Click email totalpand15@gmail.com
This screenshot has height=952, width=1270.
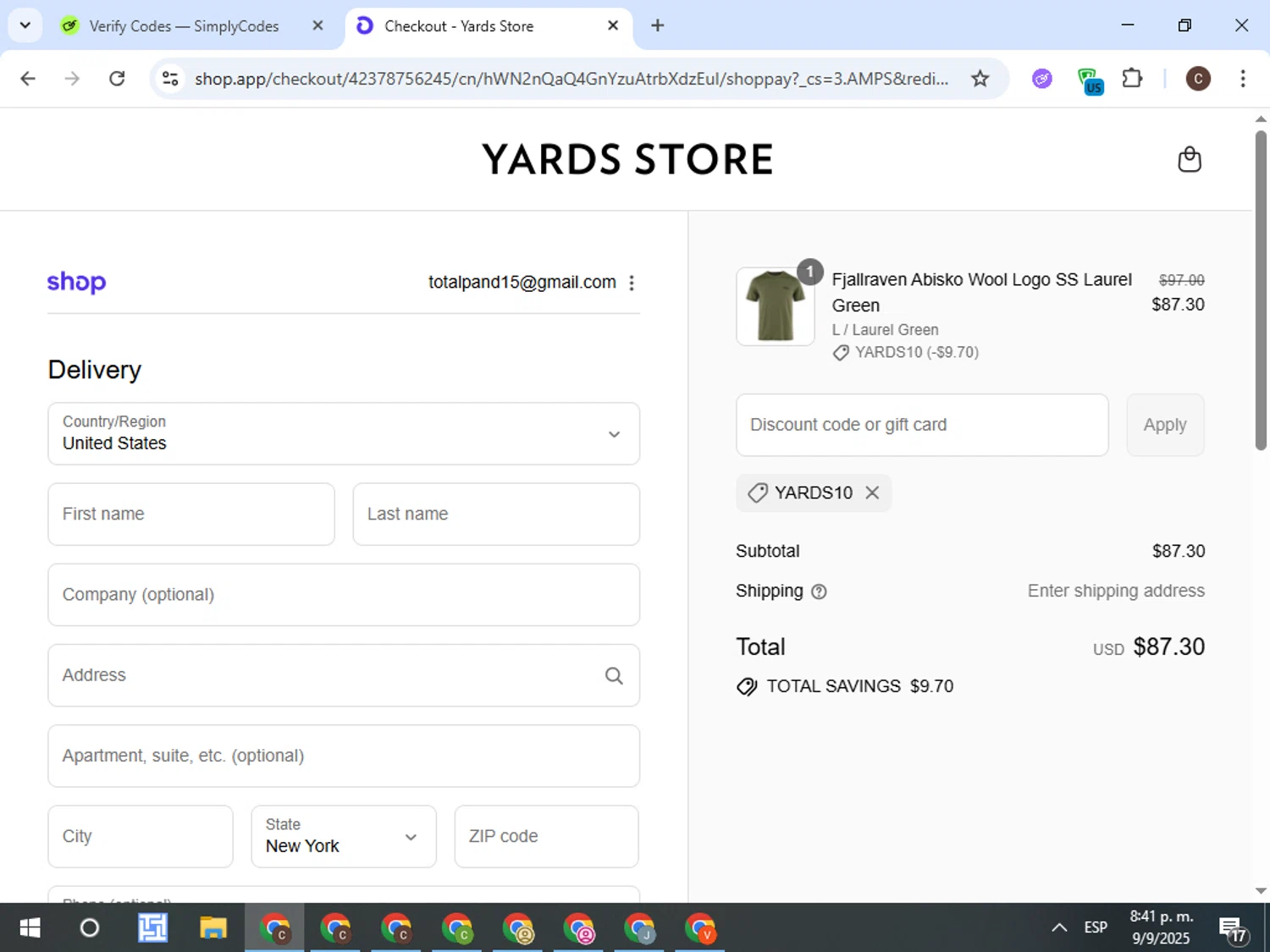pos(522,283)
